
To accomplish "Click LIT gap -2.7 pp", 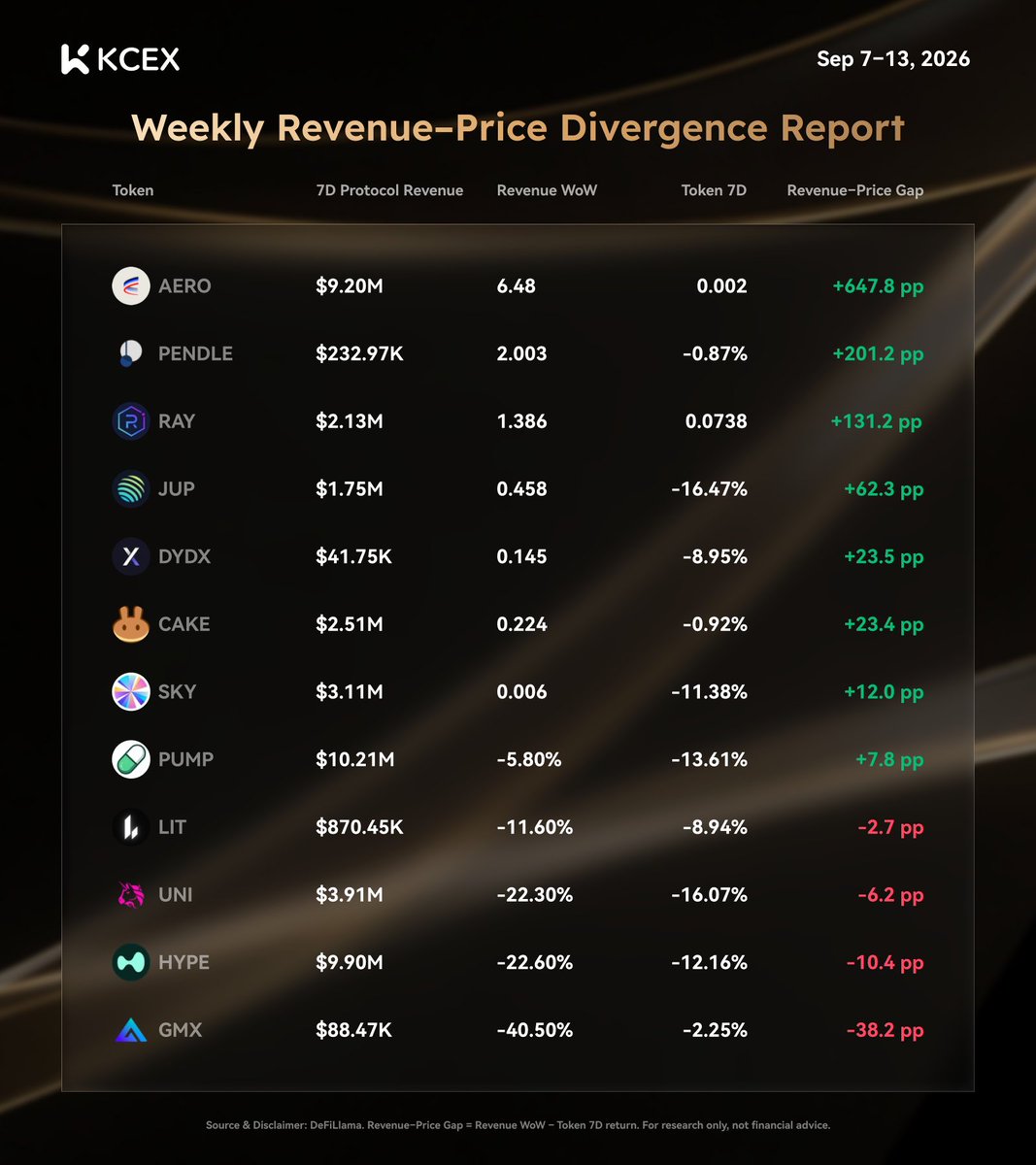I will 891,827.
